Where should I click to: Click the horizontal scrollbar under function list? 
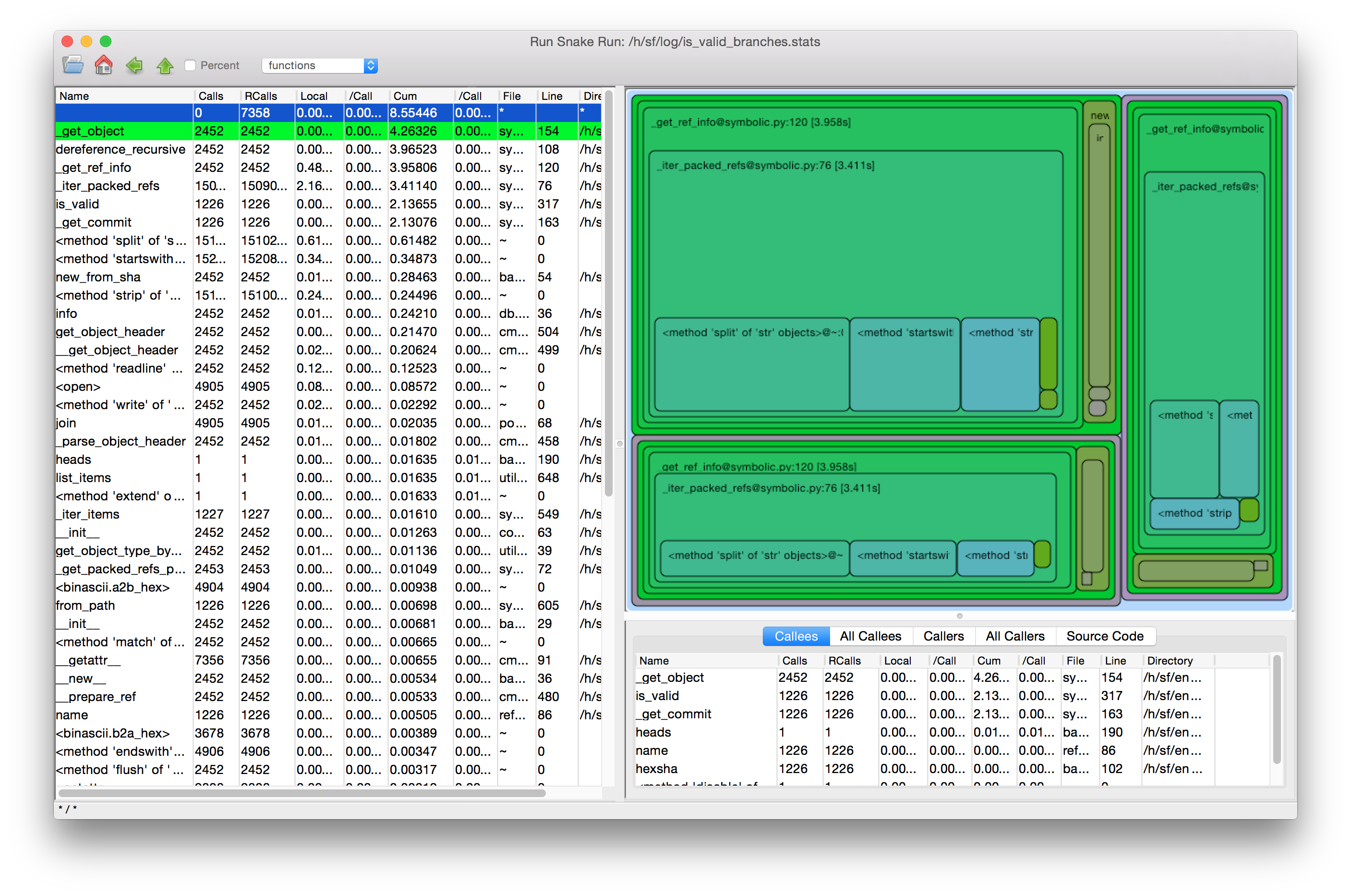301,793
